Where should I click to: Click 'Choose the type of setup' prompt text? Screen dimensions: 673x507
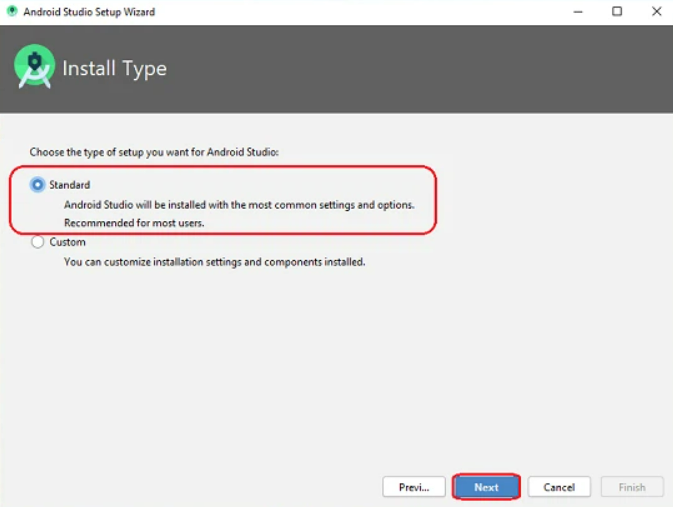(154, 152)
